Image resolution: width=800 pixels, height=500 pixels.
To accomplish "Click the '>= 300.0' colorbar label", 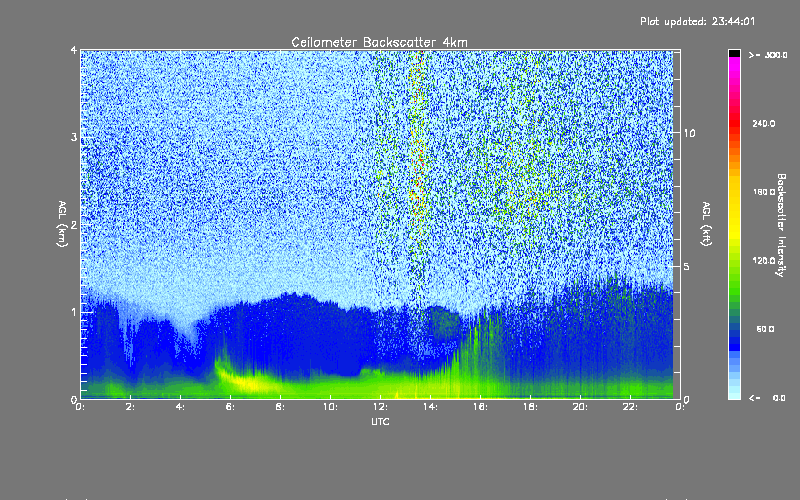I will point(768,55).
